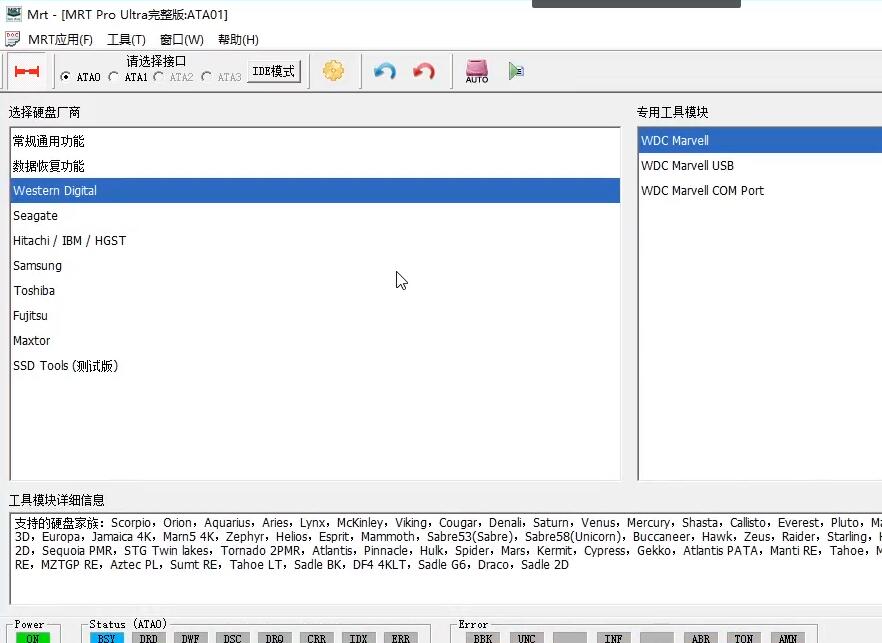The image size is (882, 643).
Task: Click the AMN error indicator
Action: click(787, 638)
